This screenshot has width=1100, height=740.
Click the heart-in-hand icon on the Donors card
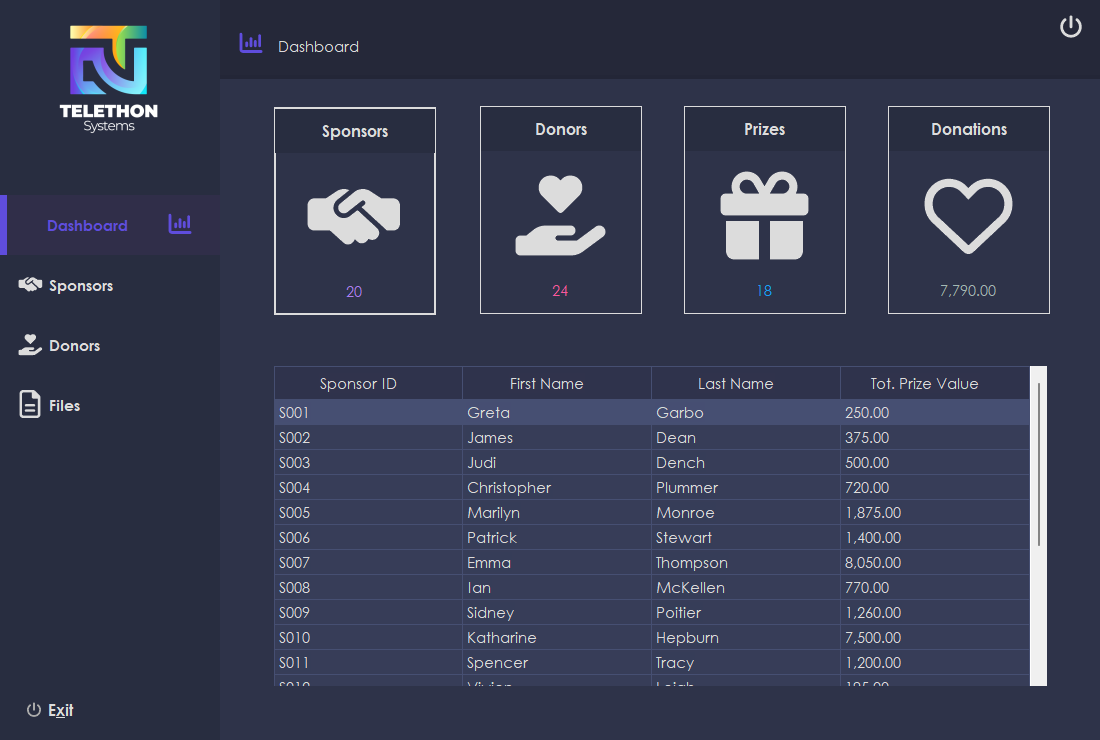(560, 213)
